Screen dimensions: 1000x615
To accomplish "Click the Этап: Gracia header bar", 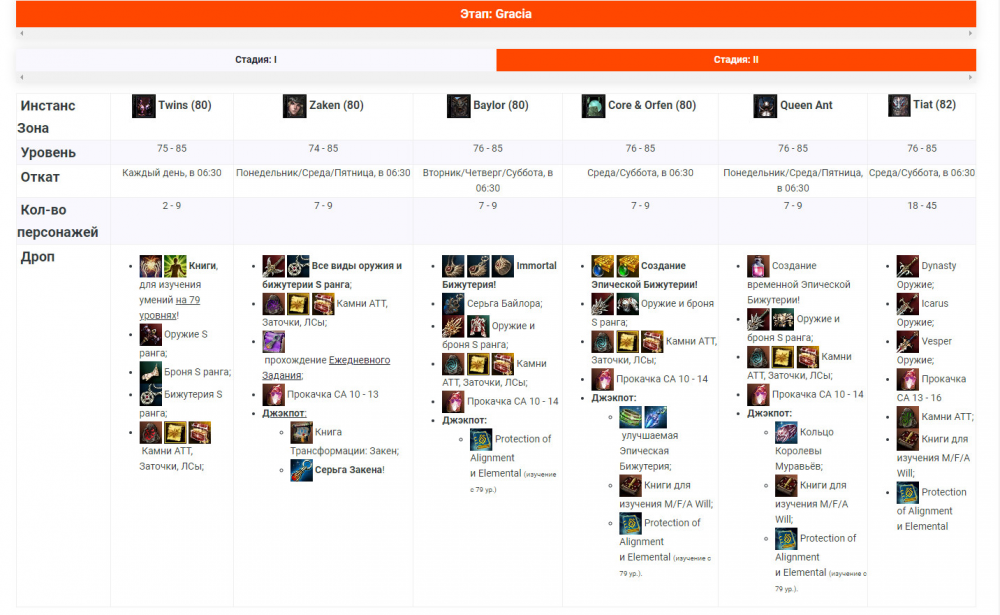I will coord(500,14).
